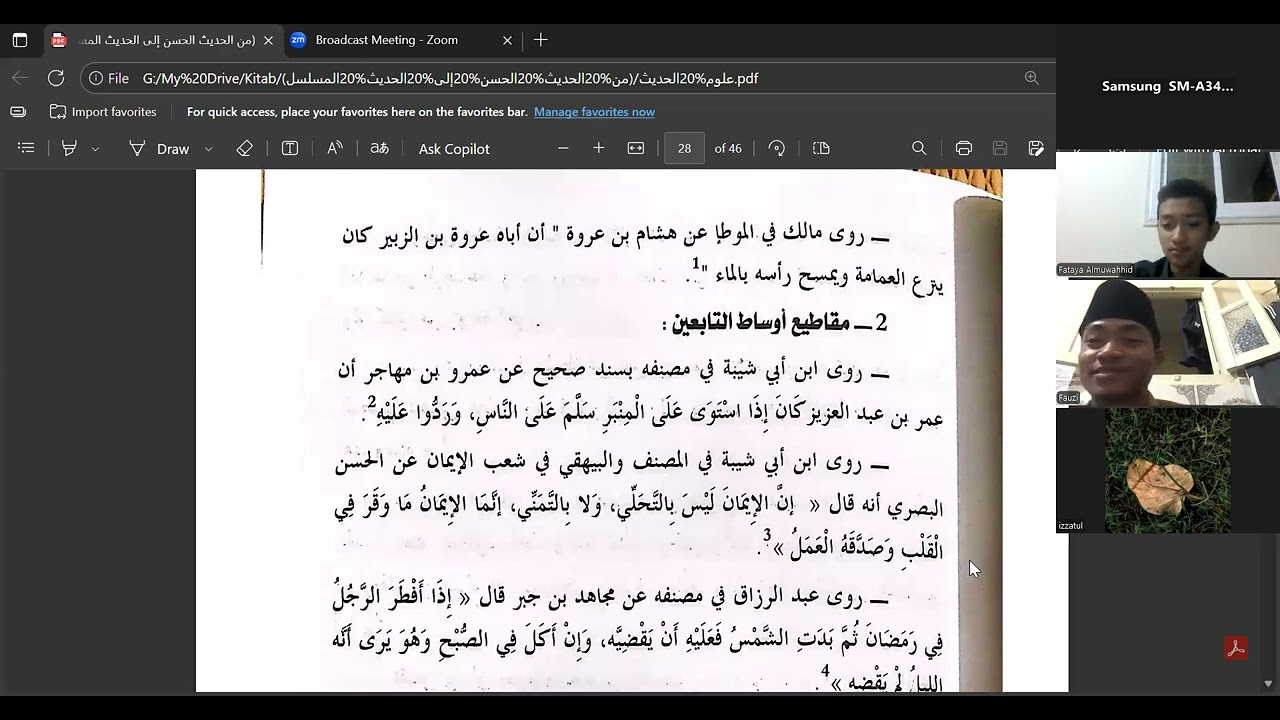The image size is (1280, 720).
Task: Import favorites into the browser
Action: click(103, 112)
